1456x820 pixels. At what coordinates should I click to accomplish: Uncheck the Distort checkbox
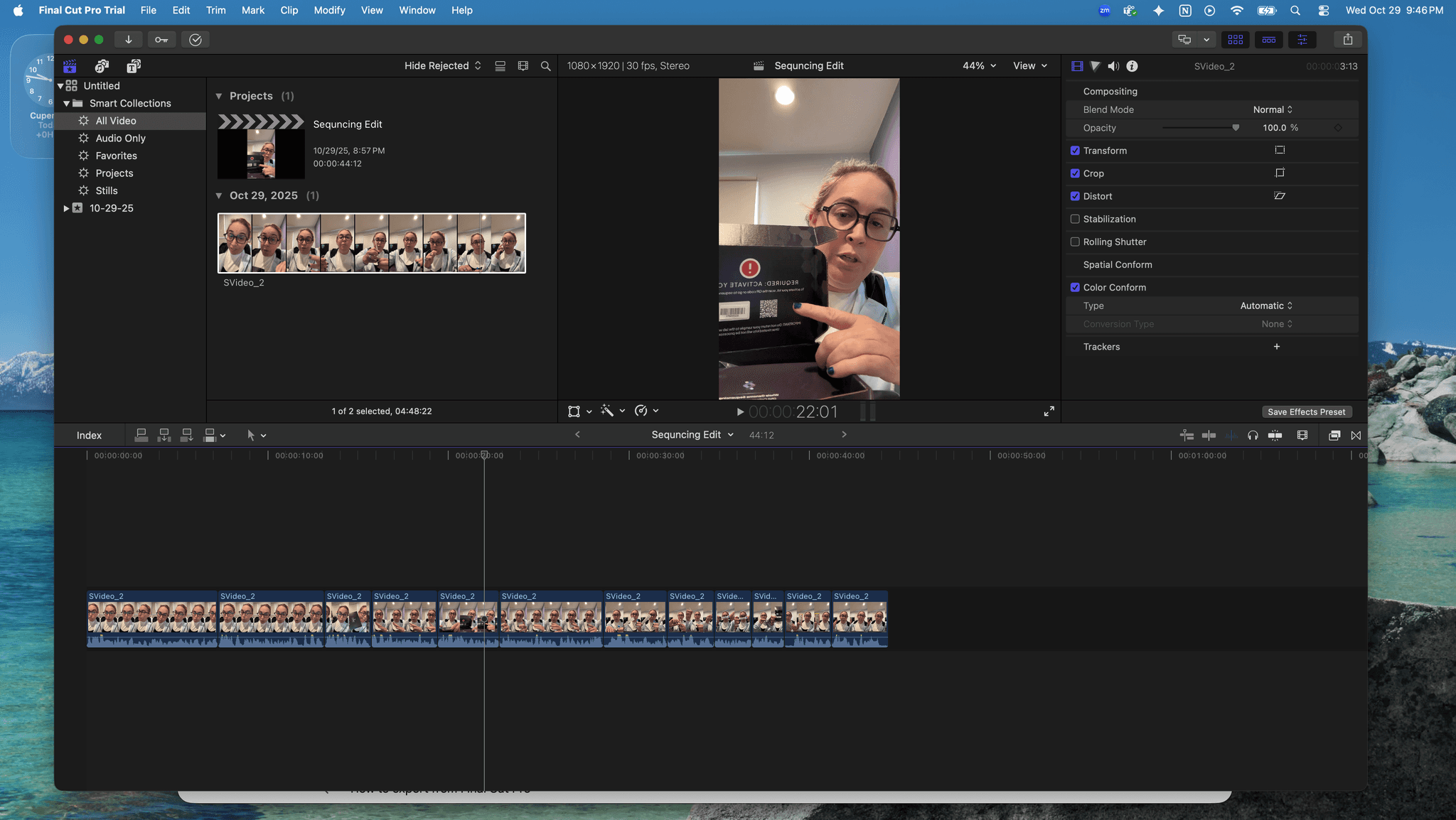point(1075,196)
